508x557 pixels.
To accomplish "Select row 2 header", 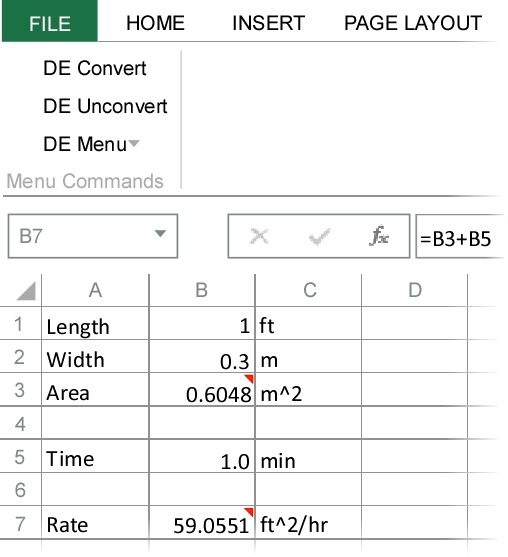I will [21, 356].
